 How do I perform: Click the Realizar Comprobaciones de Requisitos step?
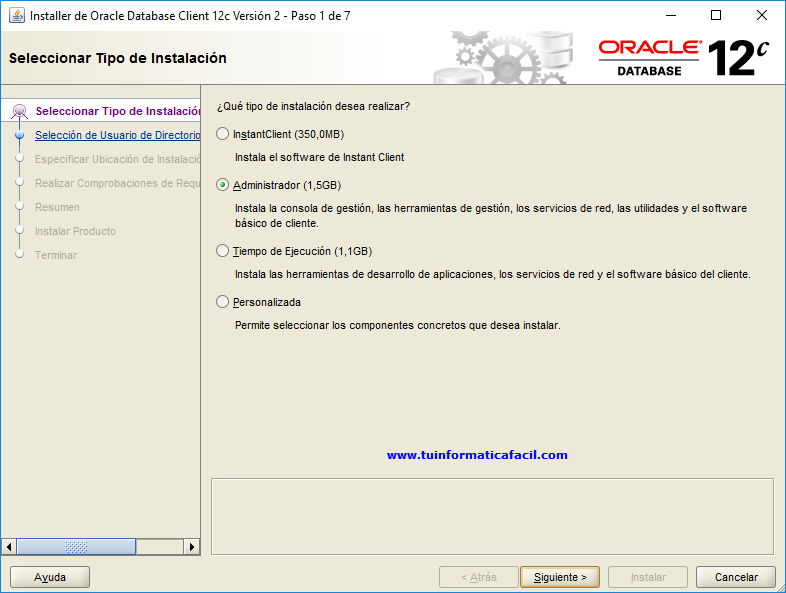coord(118,183)
